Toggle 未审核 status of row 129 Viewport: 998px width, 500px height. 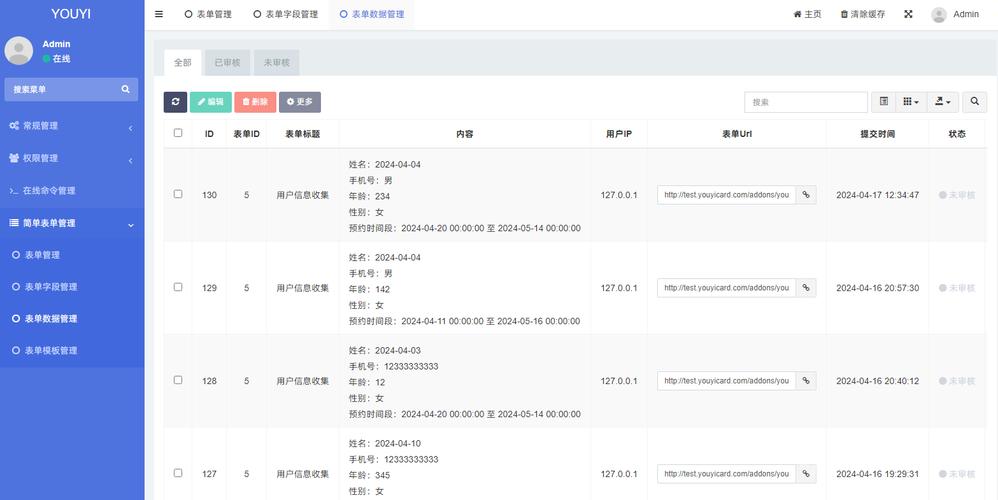click(x=957, y=288)
